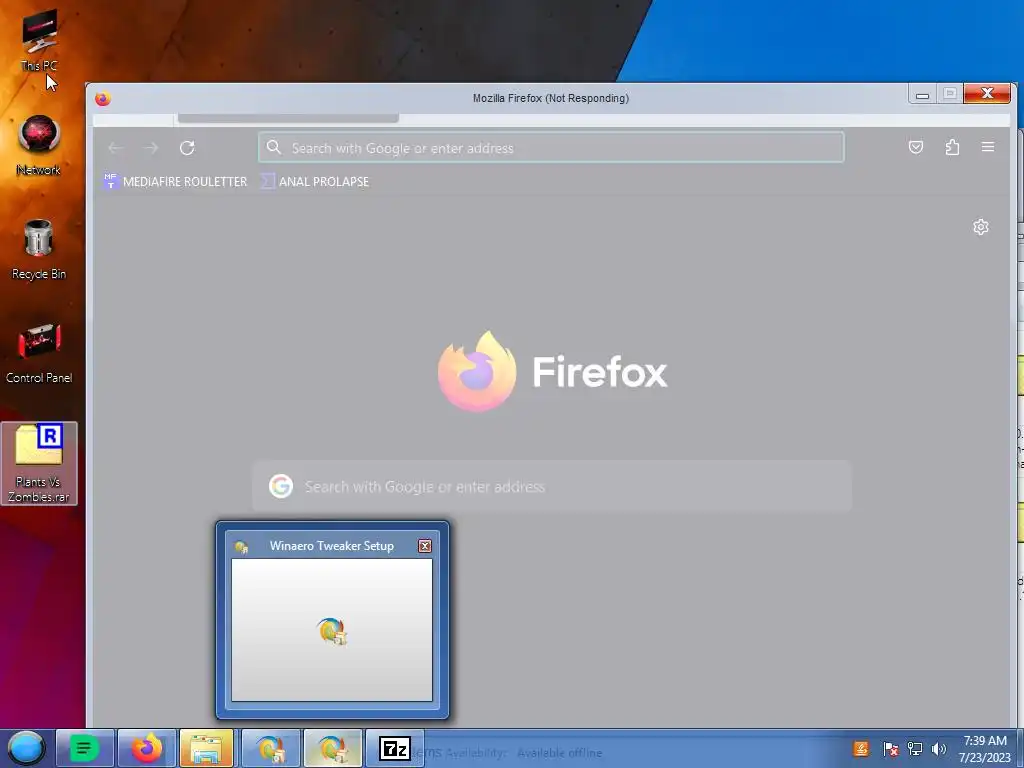Click the orange Java update tray icon
Screen dimensions: 1024x768
point(861,749)
